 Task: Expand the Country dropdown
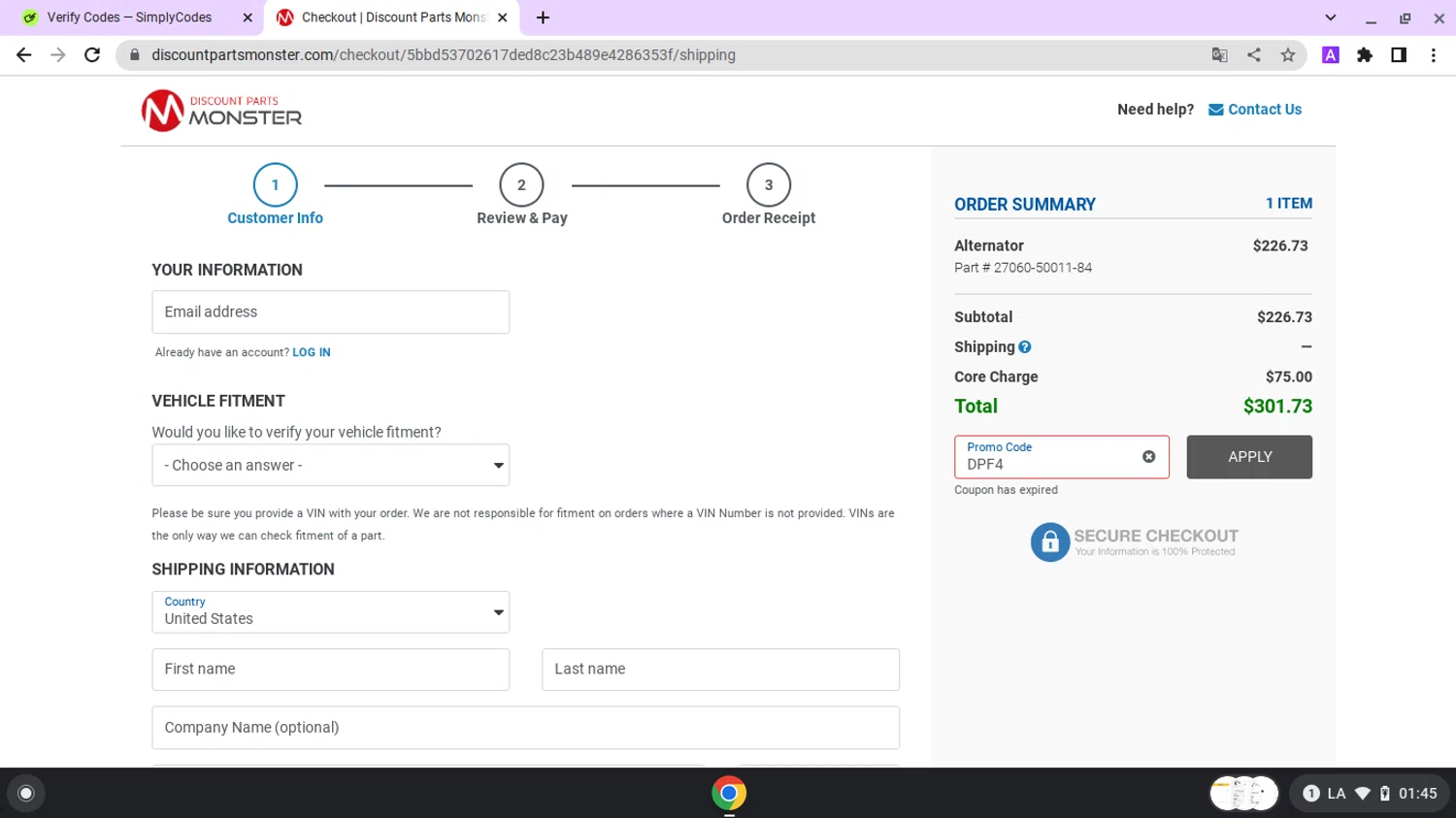330,612
